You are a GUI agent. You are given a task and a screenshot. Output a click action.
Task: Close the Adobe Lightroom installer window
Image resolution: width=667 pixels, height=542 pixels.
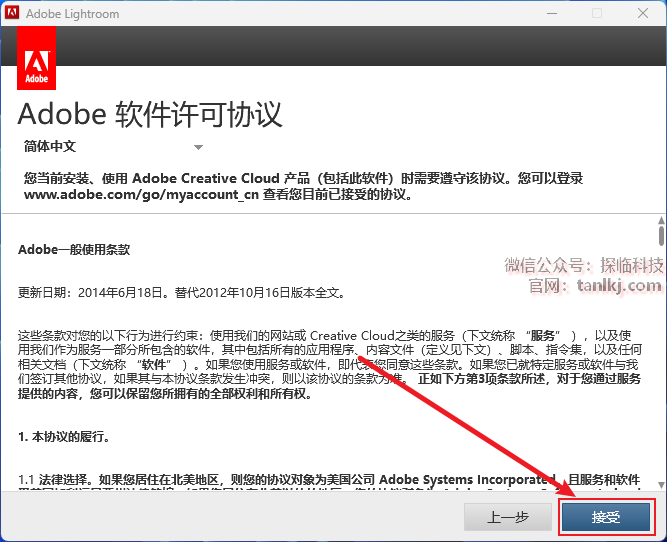coord(642,13)
